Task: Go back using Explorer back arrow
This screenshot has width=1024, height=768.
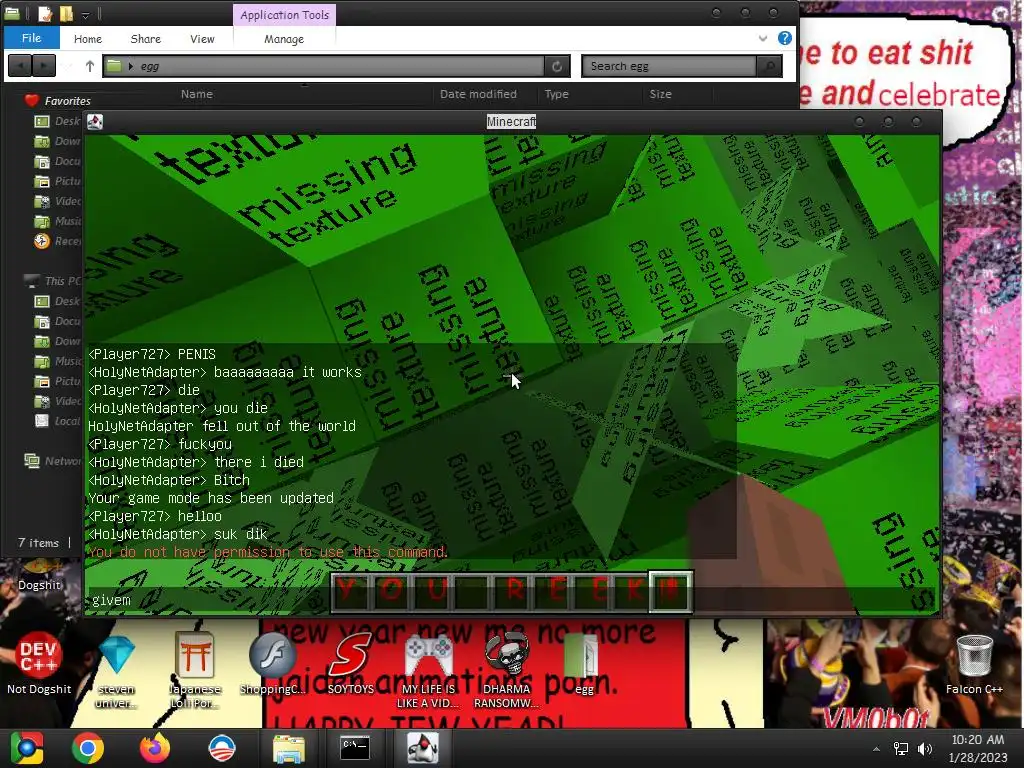Action: coord(20,66)
